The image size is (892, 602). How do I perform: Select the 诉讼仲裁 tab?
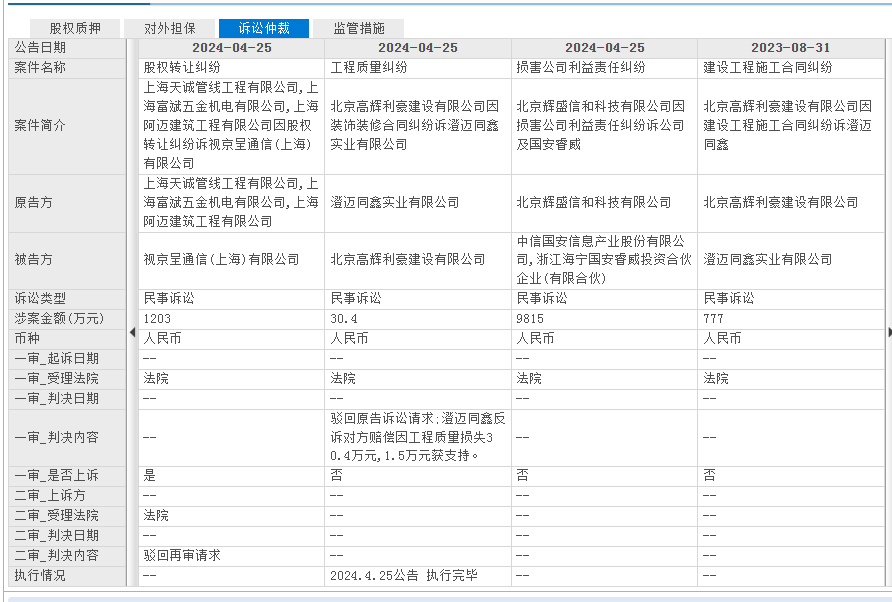point(264,28)
